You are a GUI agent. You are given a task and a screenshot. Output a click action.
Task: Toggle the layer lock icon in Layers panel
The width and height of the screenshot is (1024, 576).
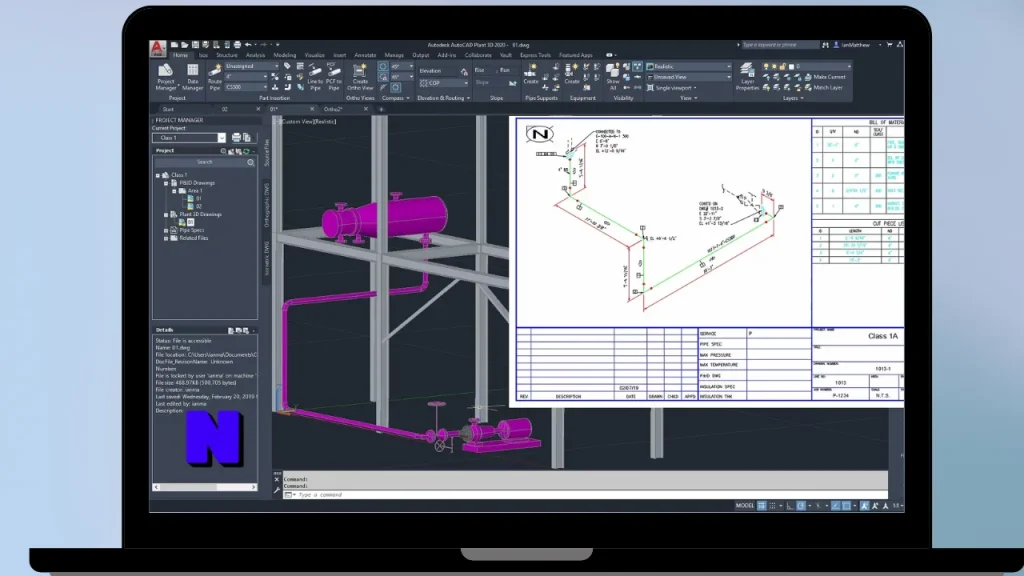pos(782,67)
